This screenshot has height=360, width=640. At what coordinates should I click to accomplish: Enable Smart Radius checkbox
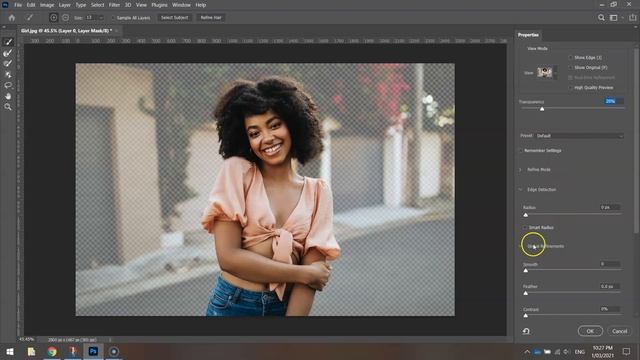525,227
